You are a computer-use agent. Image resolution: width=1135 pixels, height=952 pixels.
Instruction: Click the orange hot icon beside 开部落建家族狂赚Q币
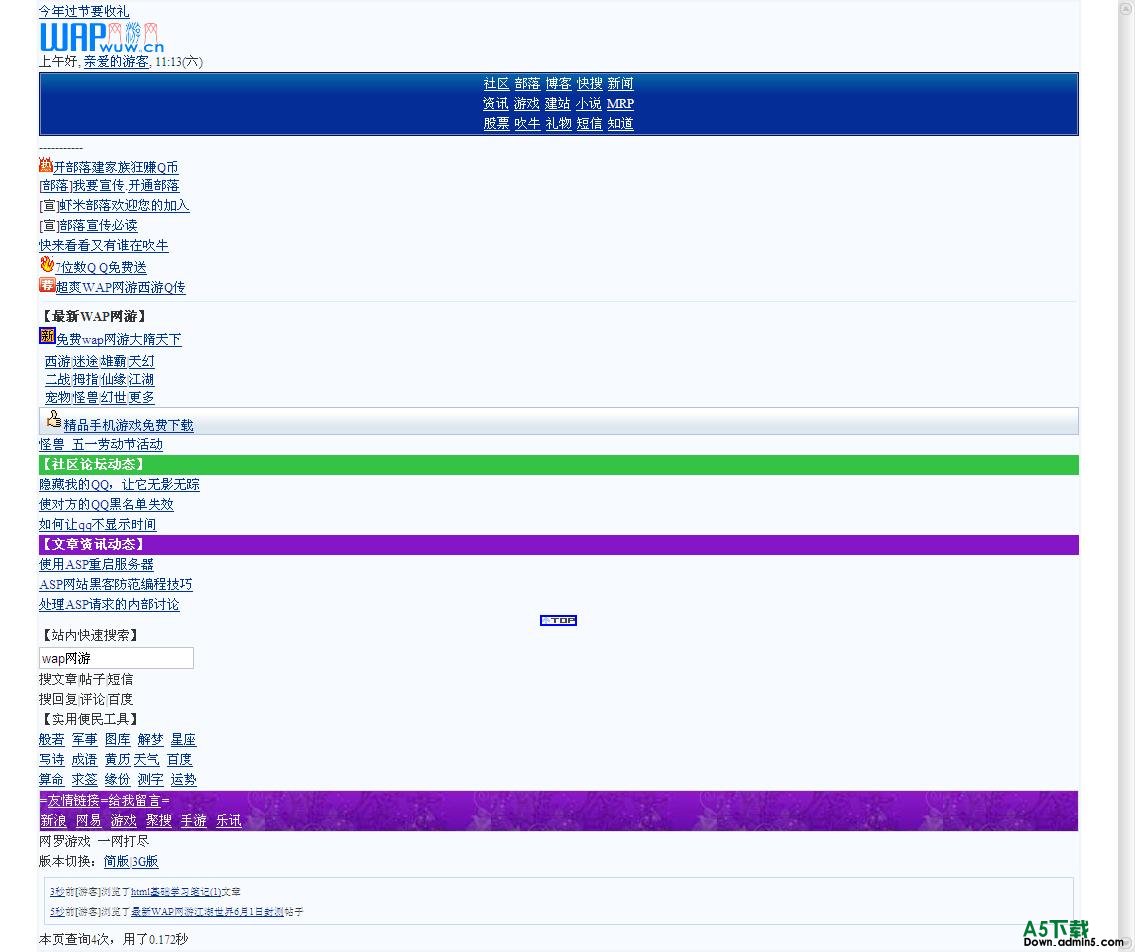tap(46, 165)
